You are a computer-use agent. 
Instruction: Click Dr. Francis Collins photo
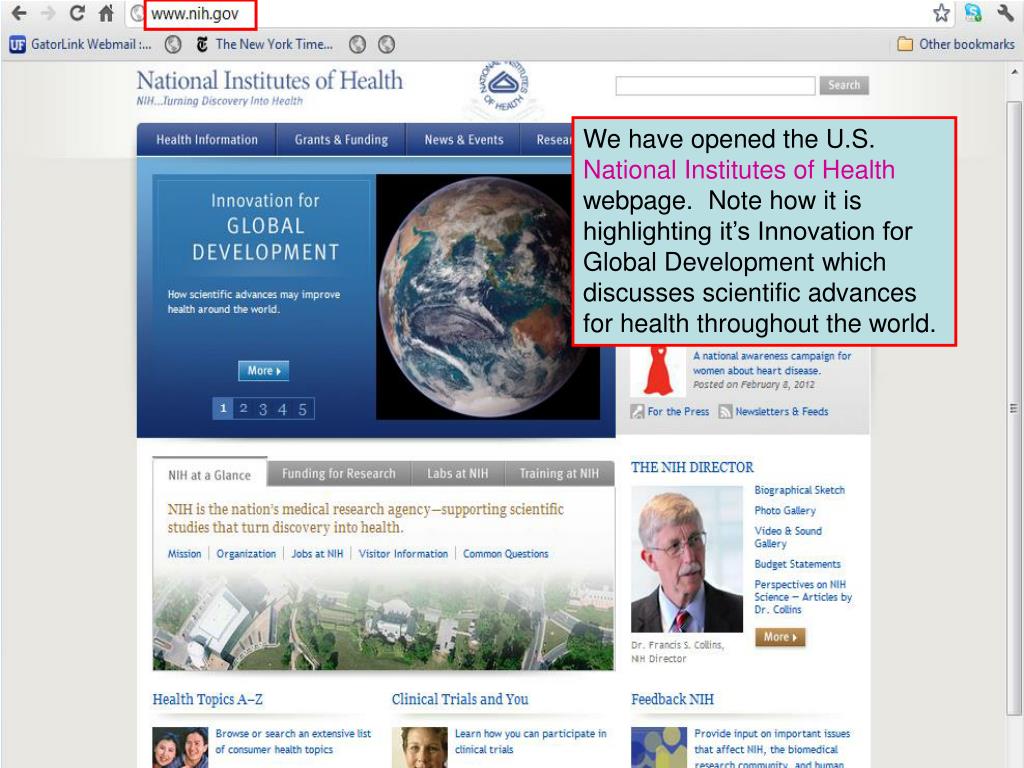[687, 559]
